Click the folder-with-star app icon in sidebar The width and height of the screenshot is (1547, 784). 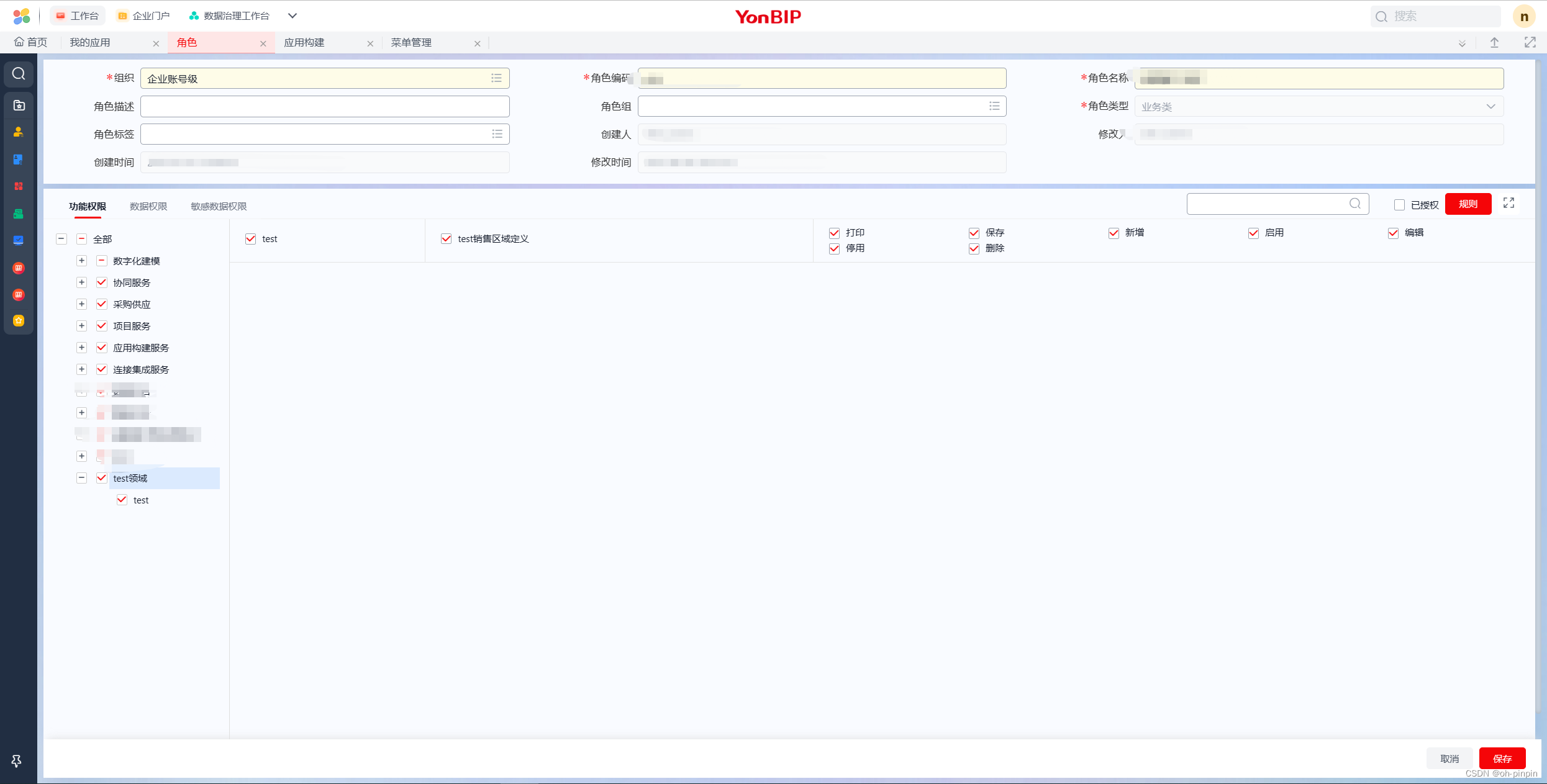coord(18,105)
